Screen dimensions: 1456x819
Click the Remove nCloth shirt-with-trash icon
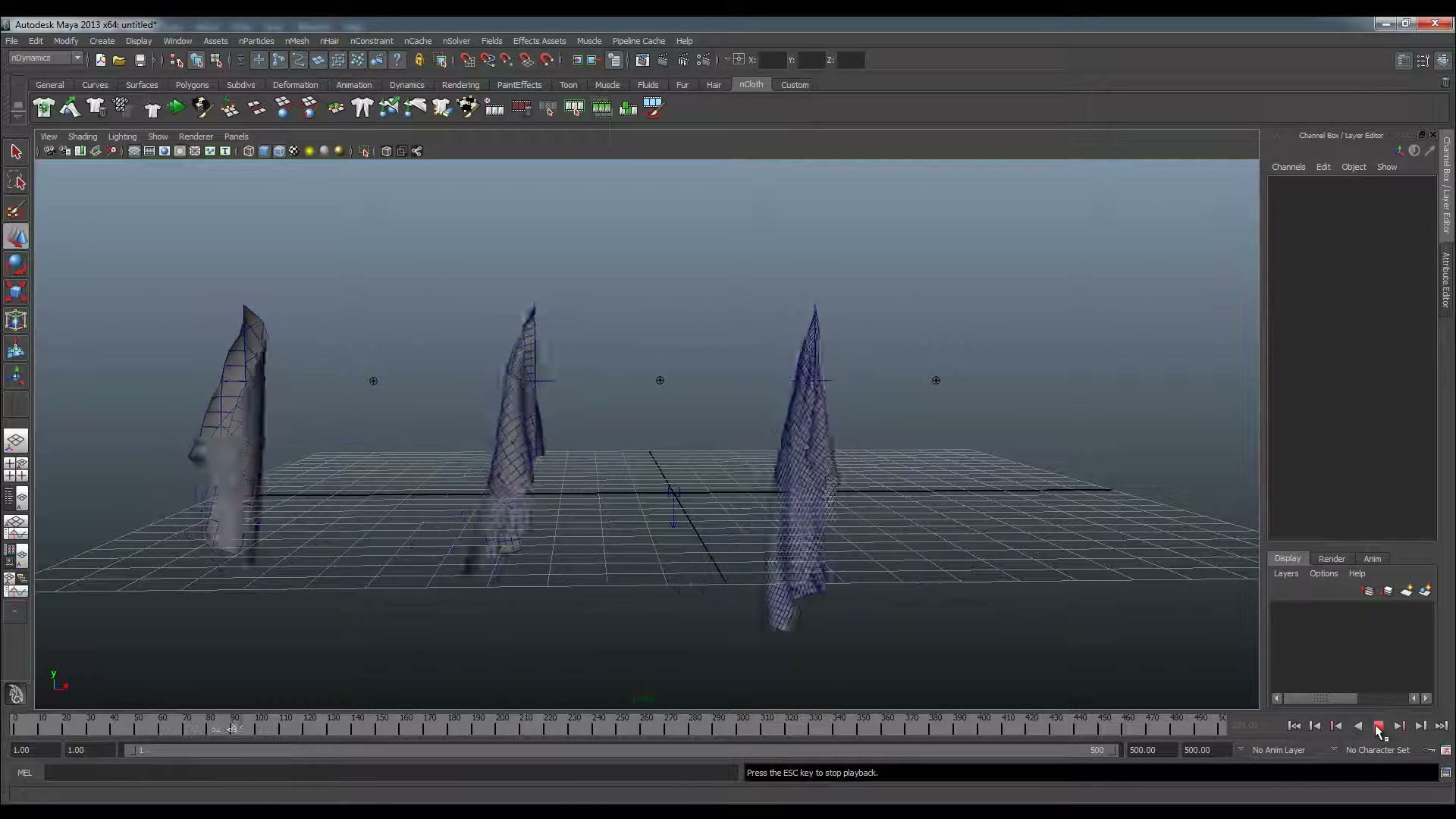(x=96, y=108)
